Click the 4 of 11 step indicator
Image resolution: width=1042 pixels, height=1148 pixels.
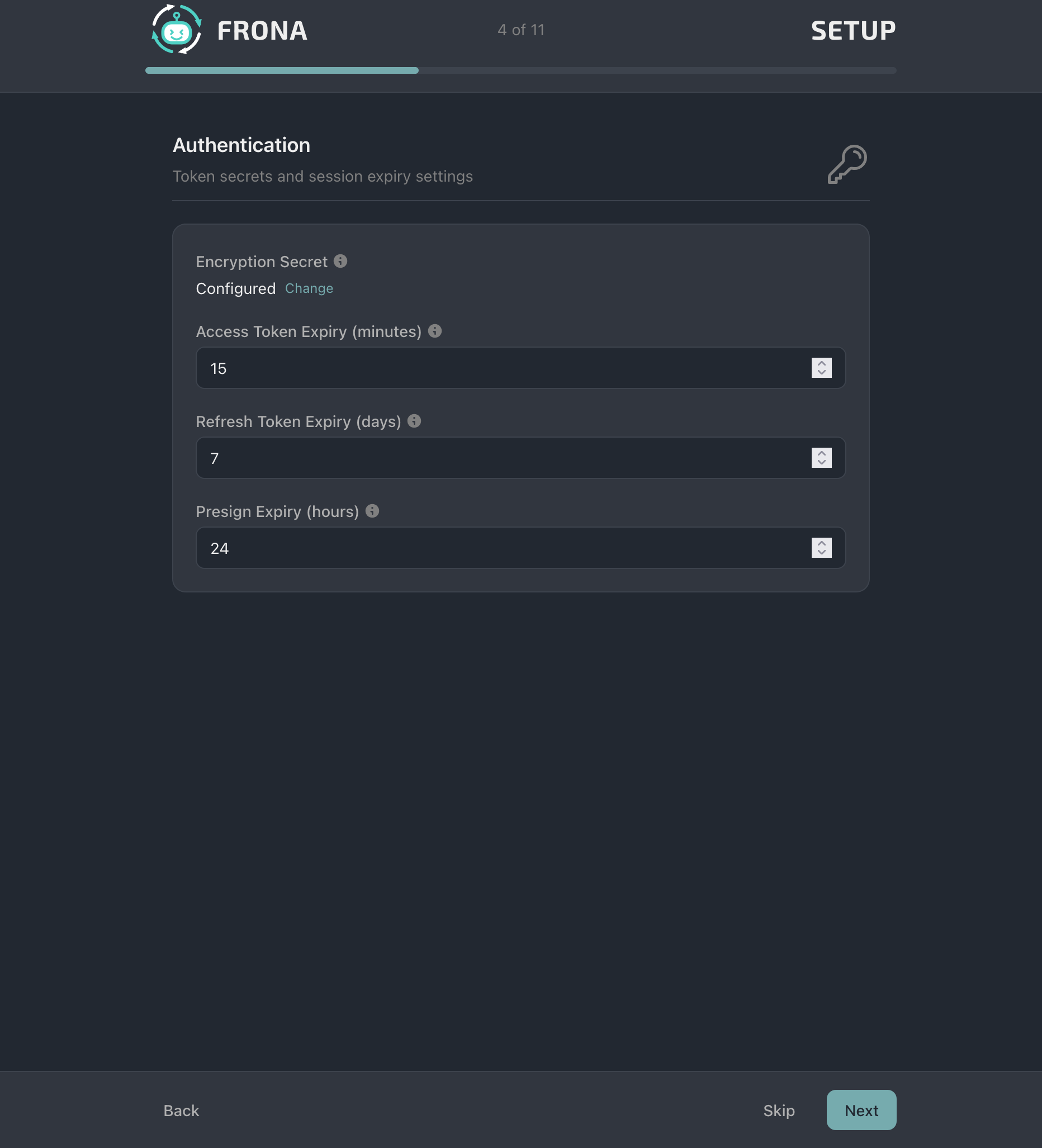pos(520,30)
